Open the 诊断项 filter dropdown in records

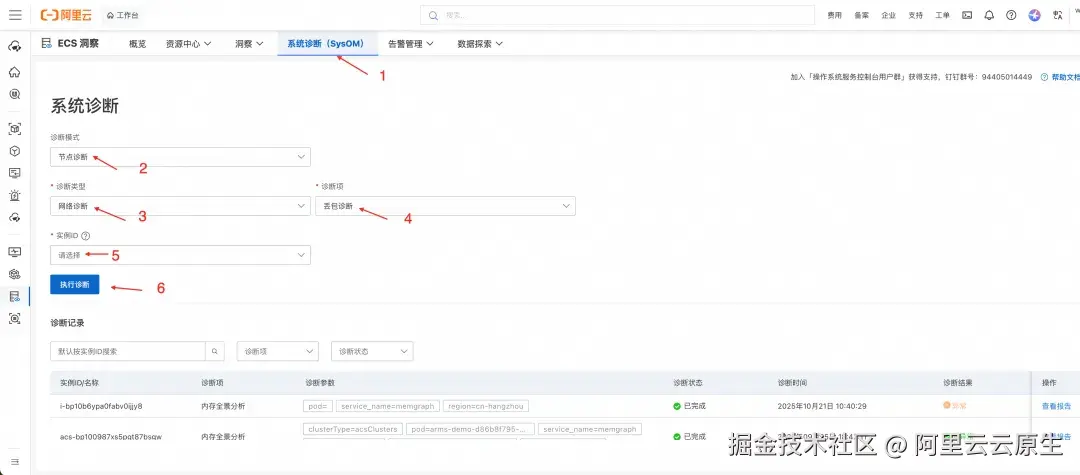pos(278,351)
